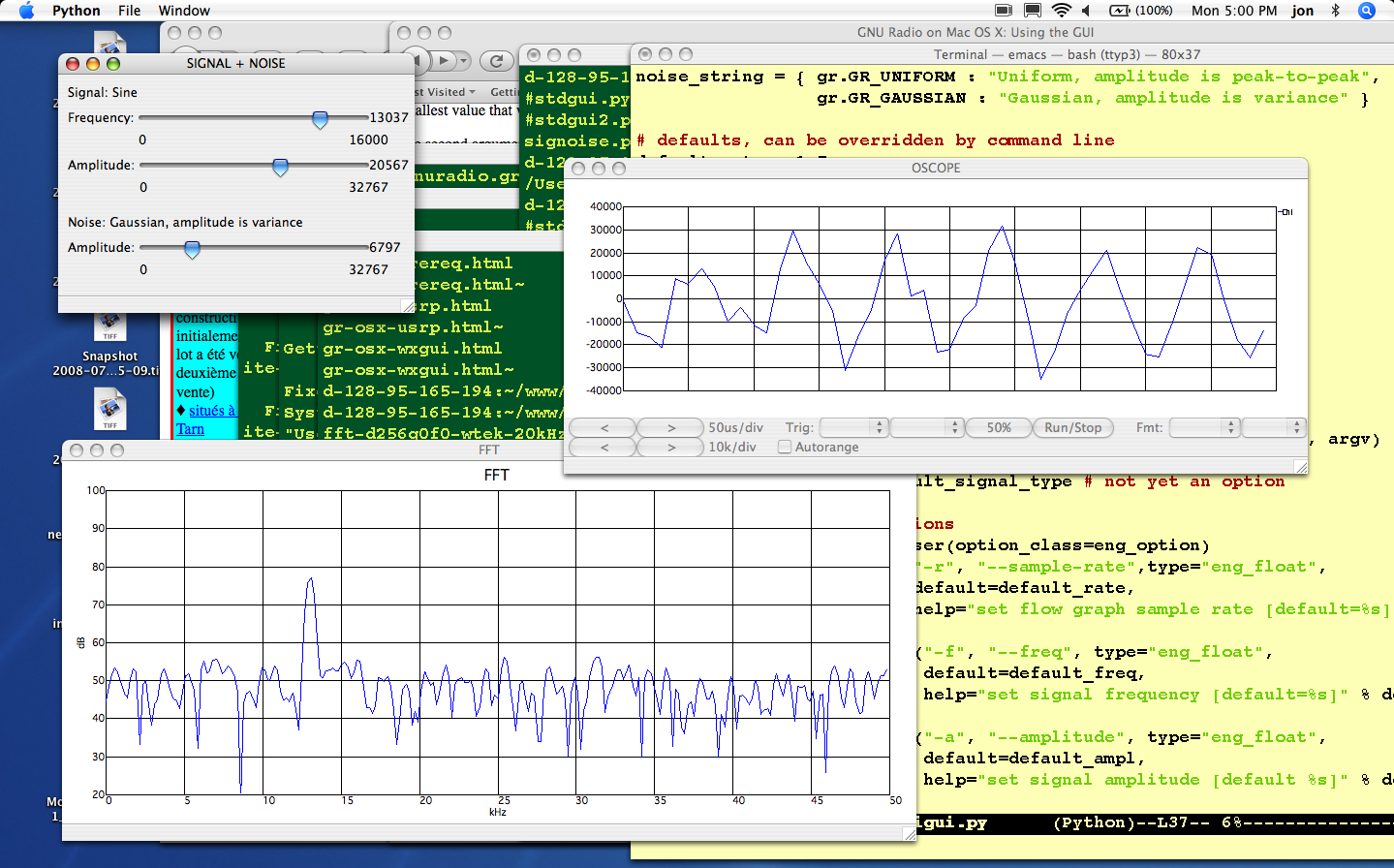
Task: Open the Window menu
Action: tap(184, 11)
